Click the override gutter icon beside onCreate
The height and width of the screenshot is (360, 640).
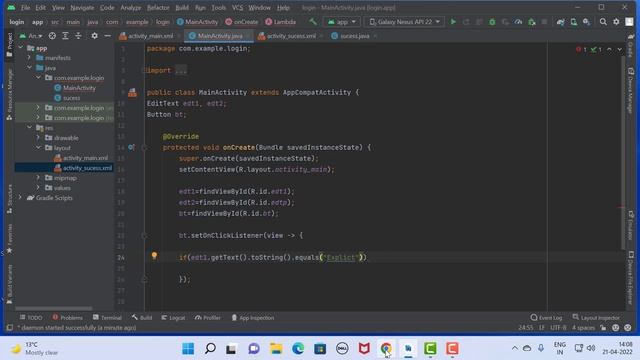pos(131,147)
